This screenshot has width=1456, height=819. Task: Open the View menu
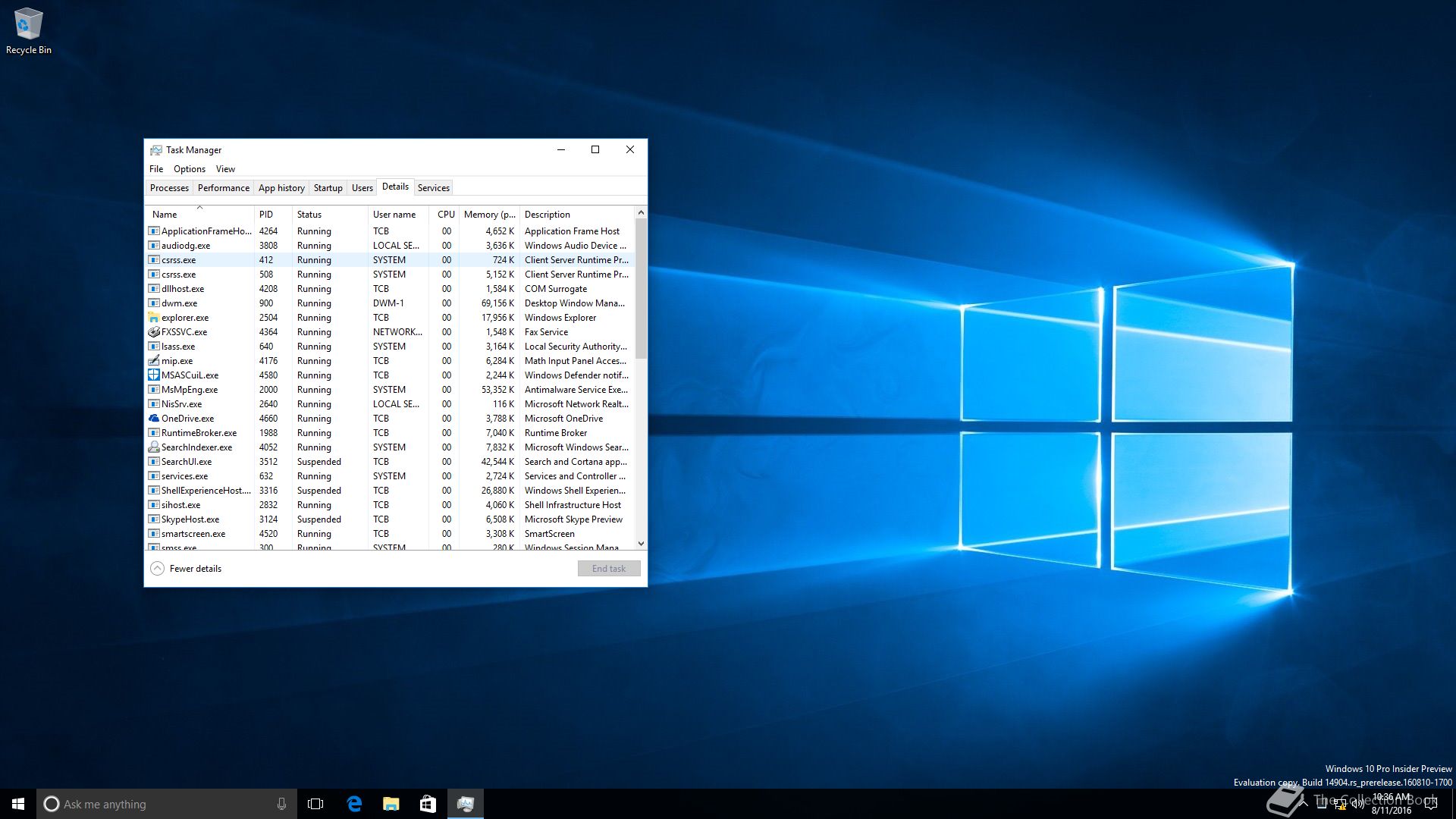[x=225, y=169]
